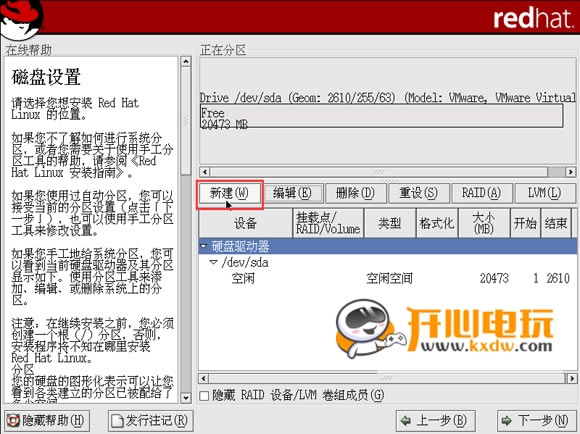The height and width of the screenshot is (434, 580).
Task: Click the green right arrow icon
Action: [506, 421]
